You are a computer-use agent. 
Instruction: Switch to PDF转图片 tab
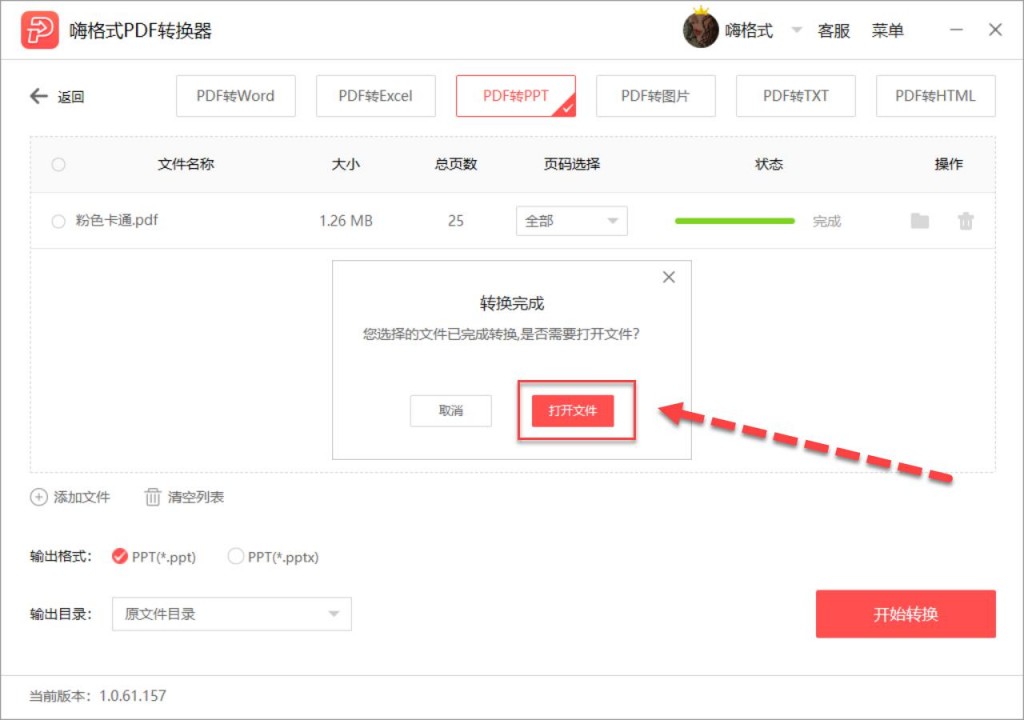click(x=656, y=96)
